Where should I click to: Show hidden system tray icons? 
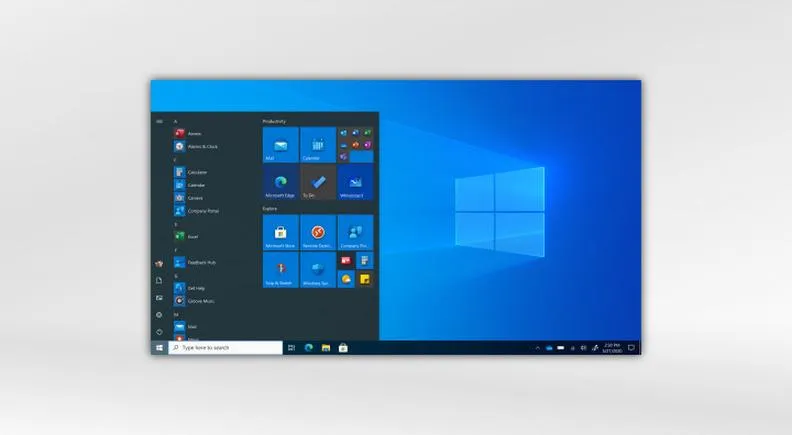[x=537, y=348]
